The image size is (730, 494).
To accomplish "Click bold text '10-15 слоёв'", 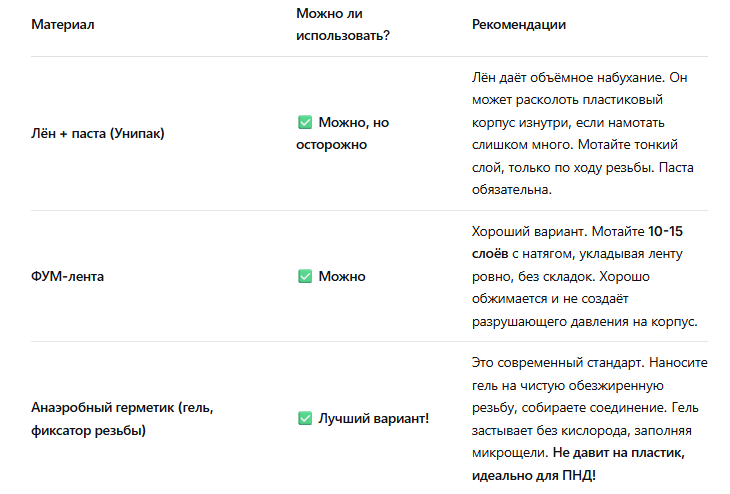I will [x=577, y=242].
